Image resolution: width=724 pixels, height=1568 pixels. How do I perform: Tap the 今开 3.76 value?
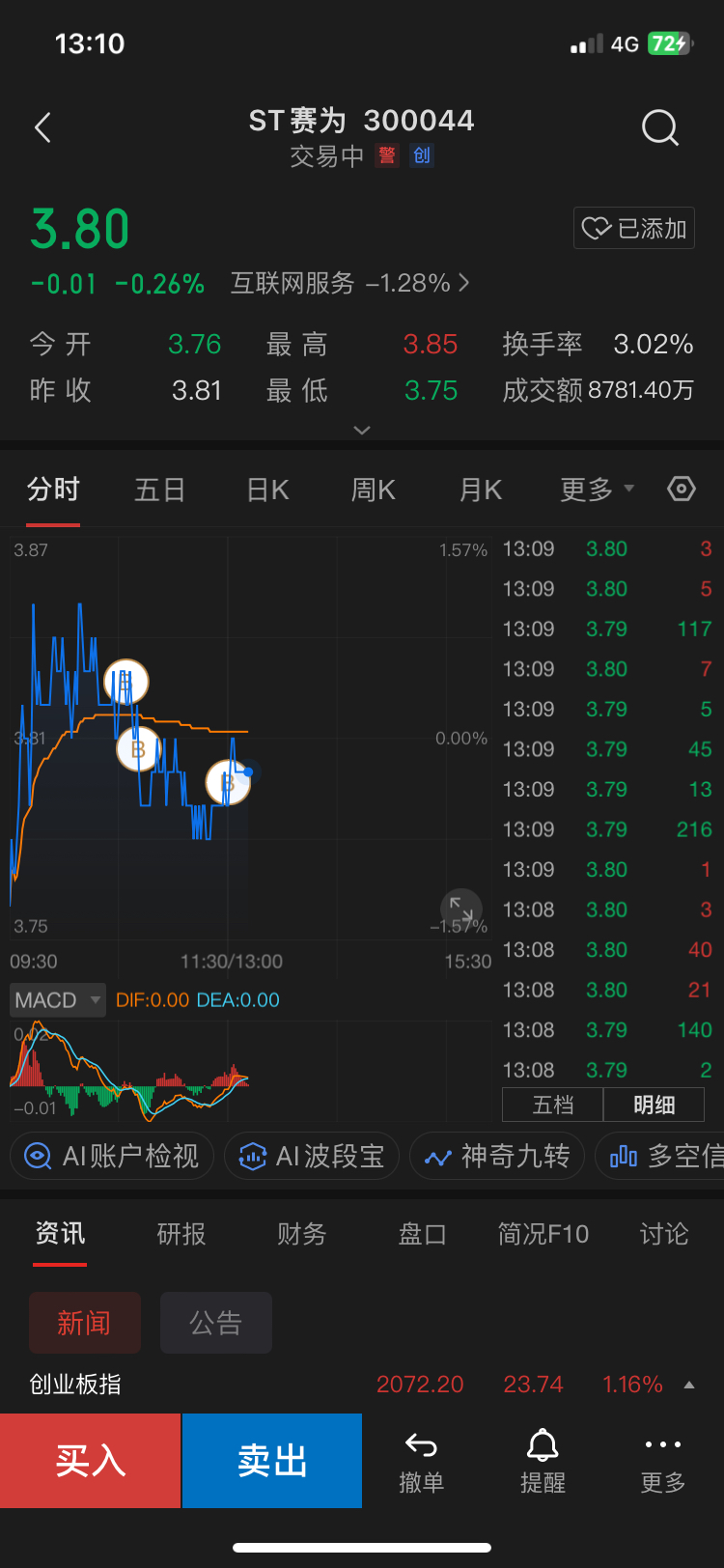[195, 344]
